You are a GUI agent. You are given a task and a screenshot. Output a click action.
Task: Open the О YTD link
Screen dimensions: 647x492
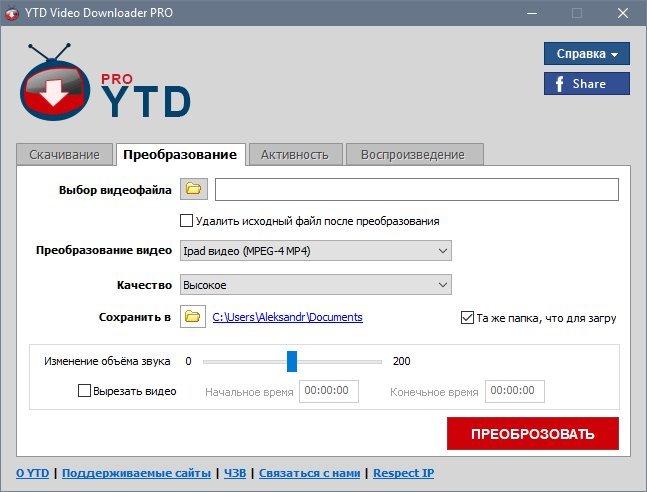click(x=33, y=473)
